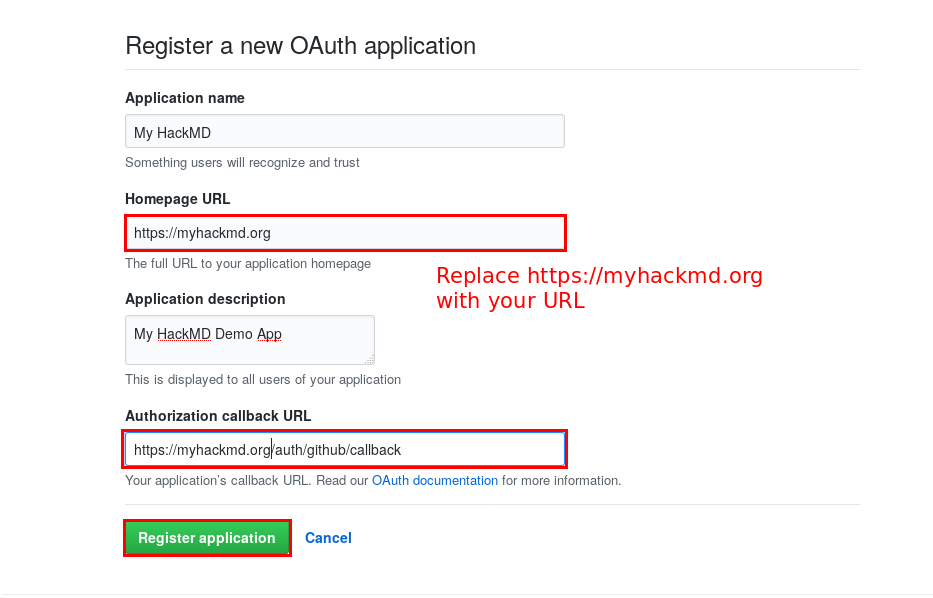Click the Cancel link

(x=328, y=537)
